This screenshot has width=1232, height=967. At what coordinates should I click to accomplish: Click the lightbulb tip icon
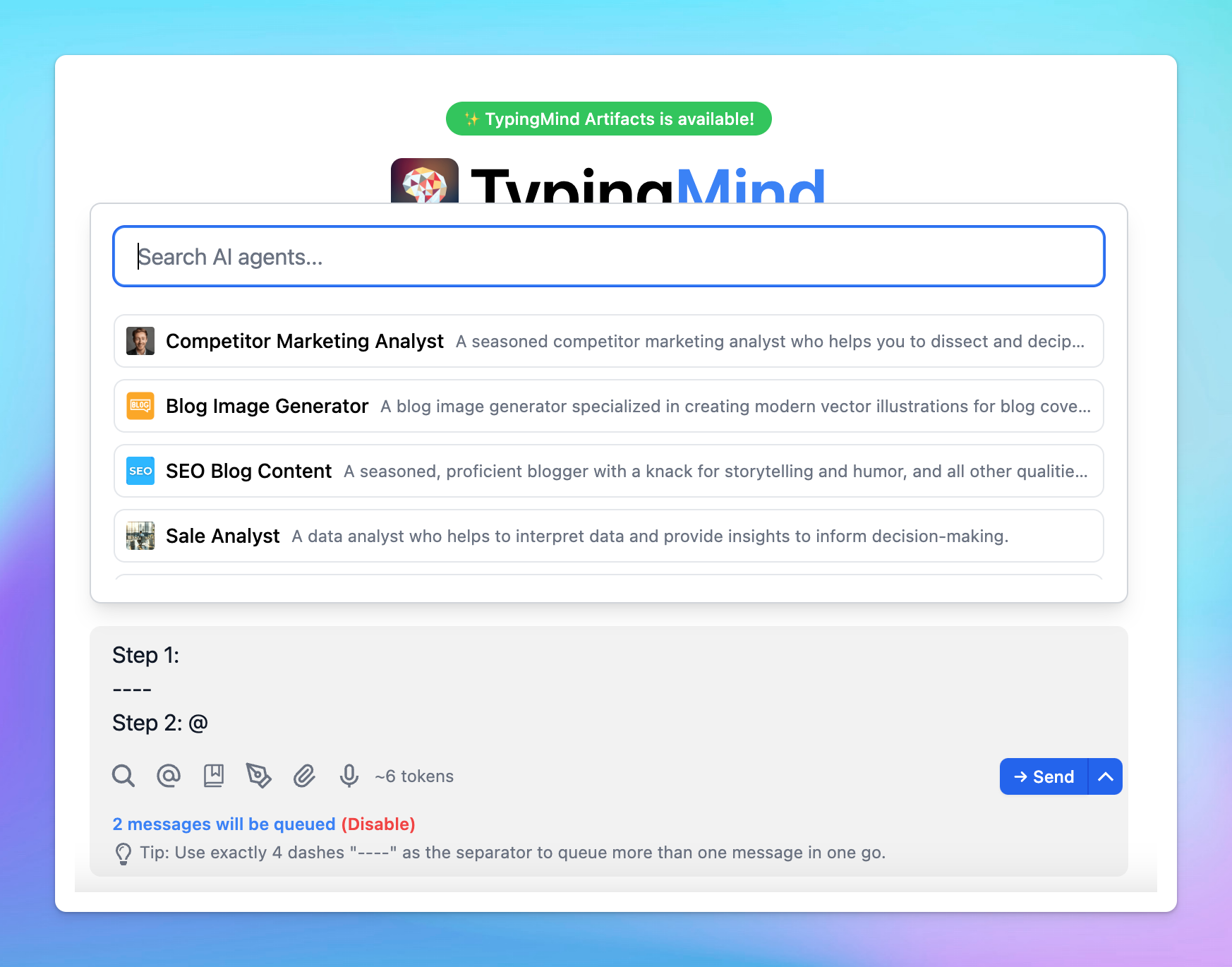point(123,853)
